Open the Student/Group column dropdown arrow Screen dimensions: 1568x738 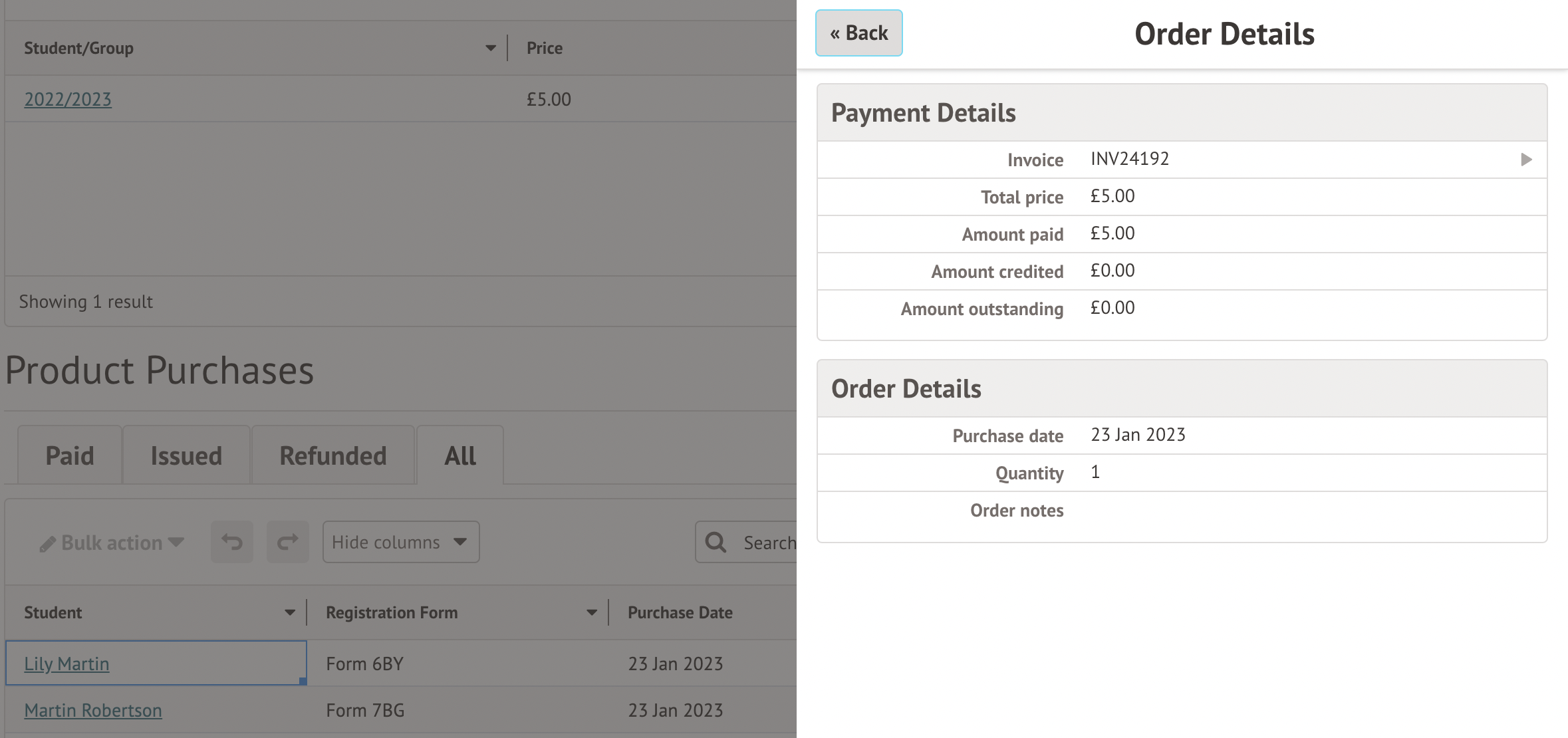coord(491,48)
